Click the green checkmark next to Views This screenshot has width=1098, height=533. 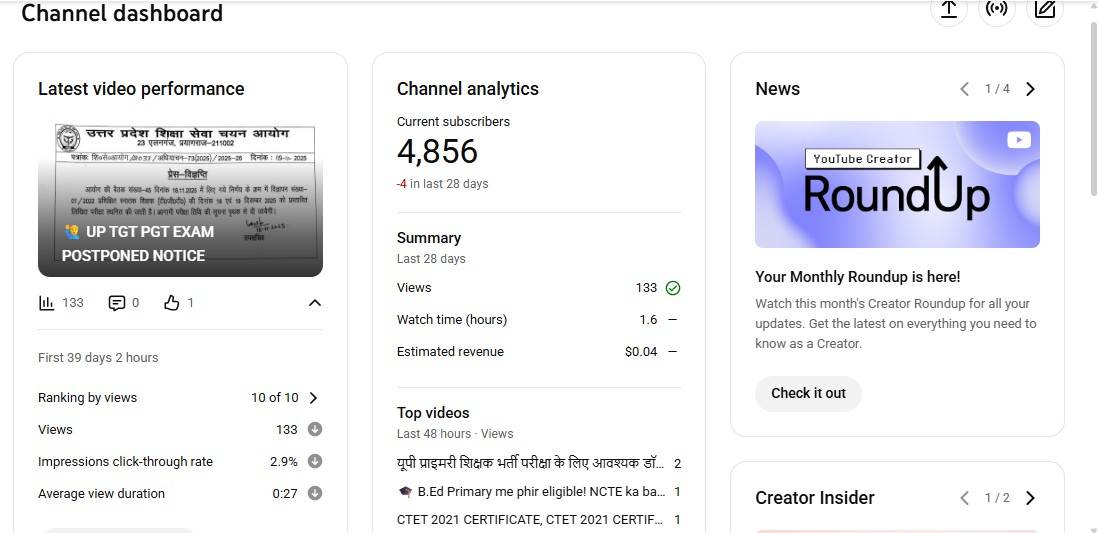tap(673, 288)
